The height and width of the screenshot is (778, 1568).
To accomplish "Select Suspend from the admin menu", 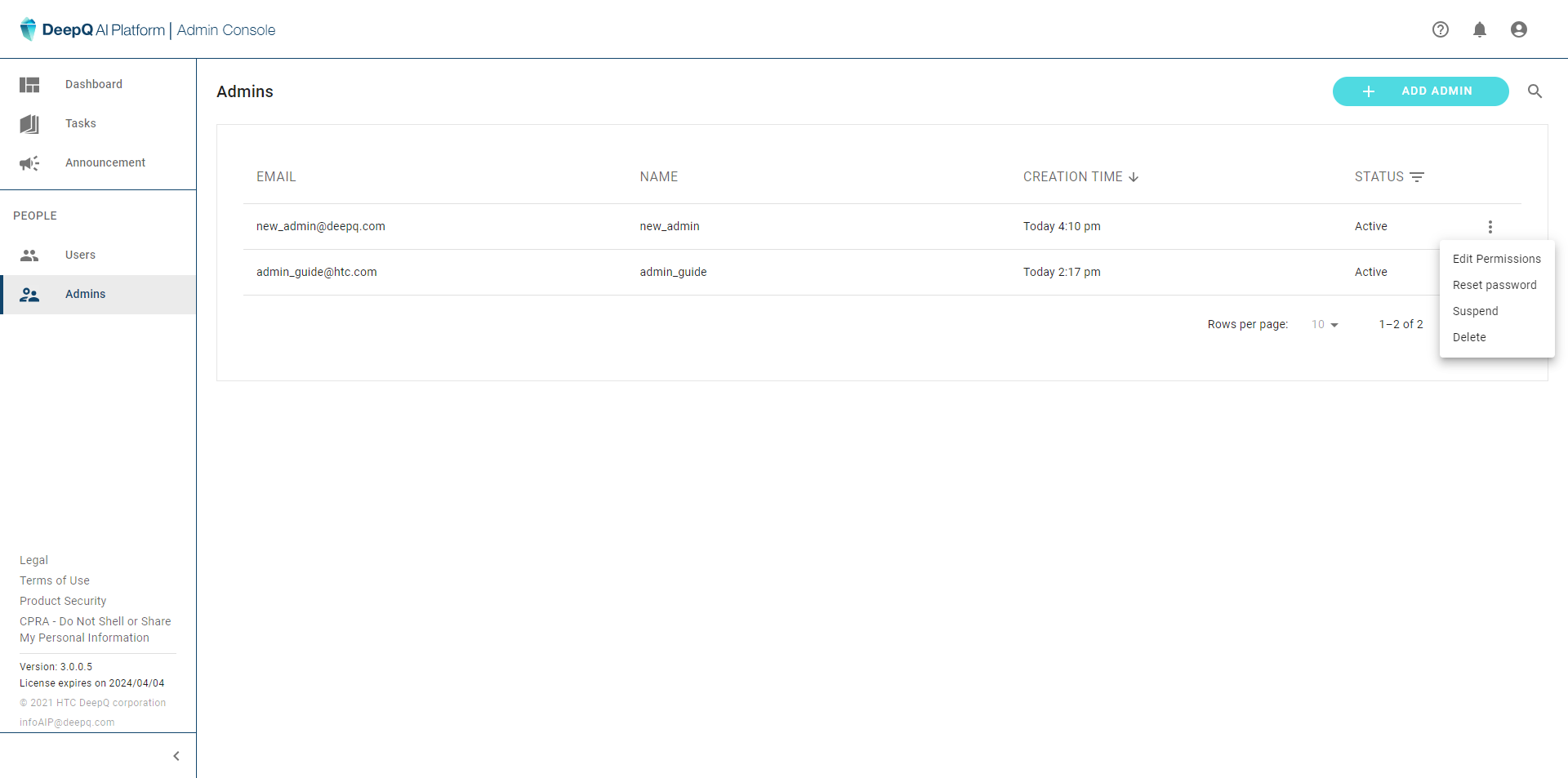I will point(1475,311).
